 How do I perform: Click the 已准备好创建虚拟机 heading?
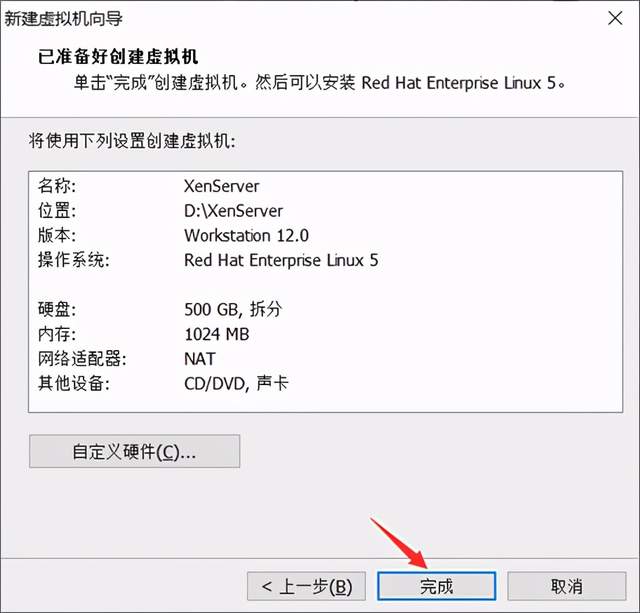[x=118, y=56]
